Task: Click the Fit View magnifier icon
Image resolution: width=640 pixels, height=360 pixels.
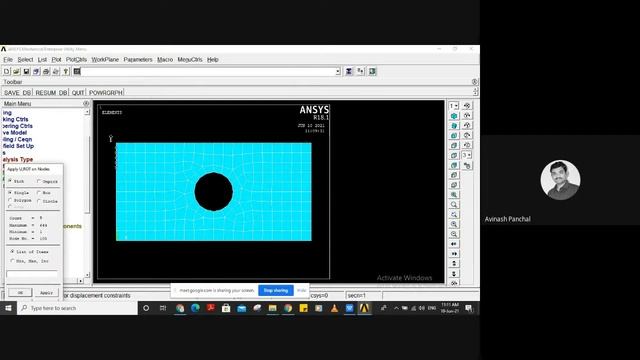Action: (x=454, y=195)
